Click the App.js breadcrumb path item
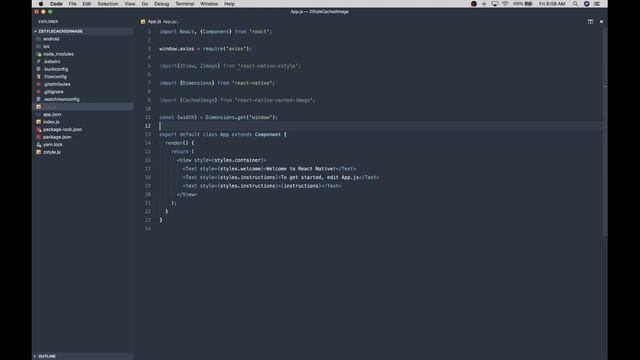This screenshot has width=640, height=360. click(x=170, y=22)
